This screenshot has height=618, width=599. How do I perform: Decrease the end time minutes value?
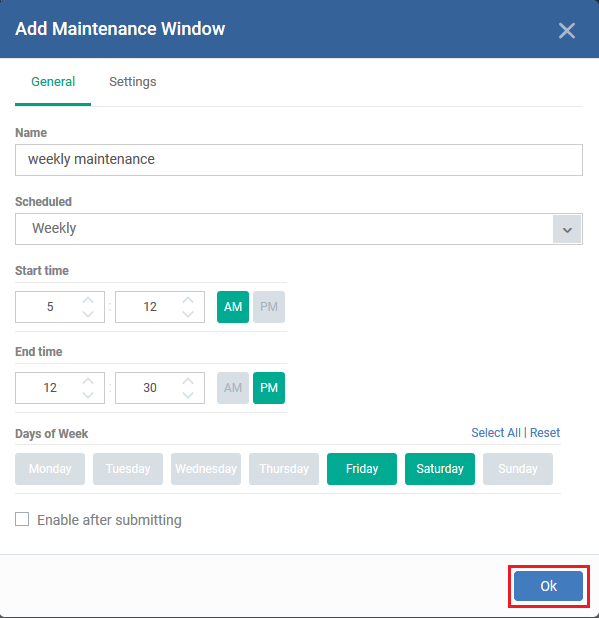pos(188,395)
